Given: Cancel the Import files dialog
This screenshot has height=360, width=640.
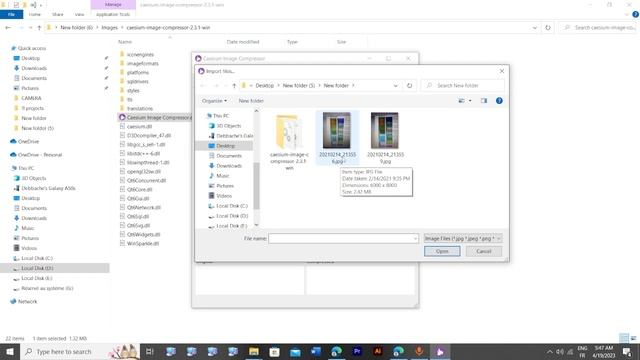Looking at the screenshot, I should click(x=484, y=251).
